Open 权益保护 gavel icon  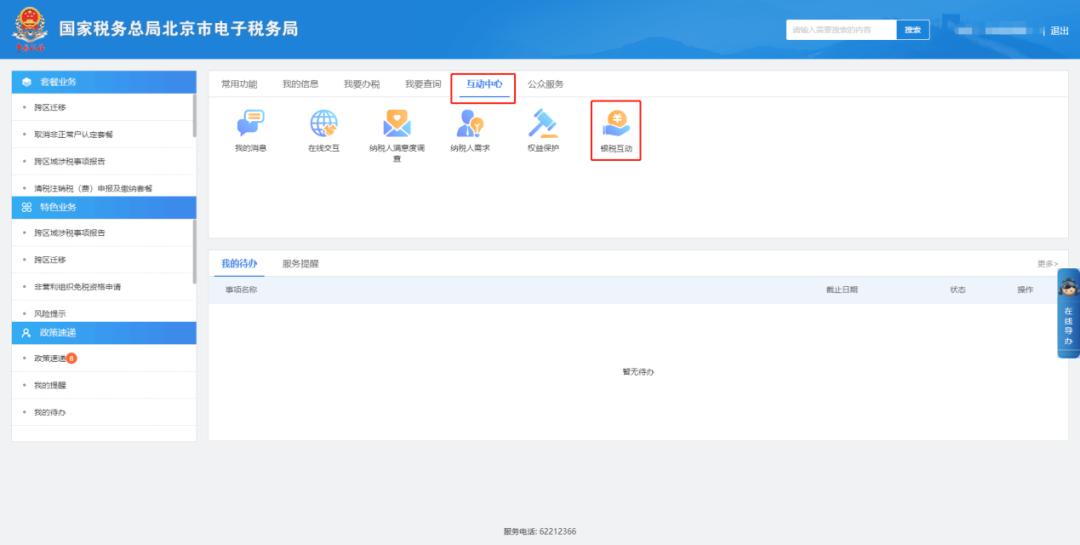[x=543, y=123]
